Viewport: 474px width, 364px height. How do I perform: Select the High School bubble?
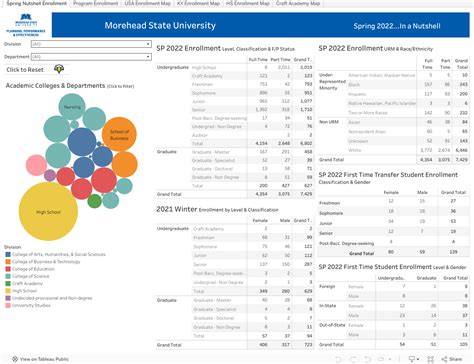48,211
